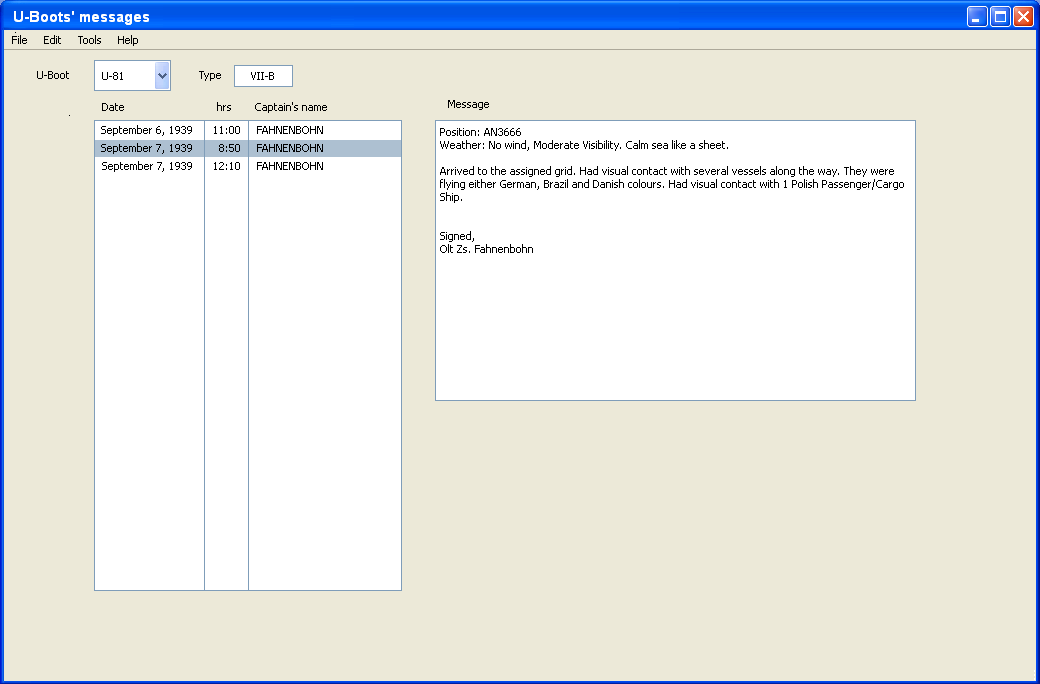Select the date cell in the 8:50 row
The width and height of the screenshot is (1040, 684).
click(146, 148)
